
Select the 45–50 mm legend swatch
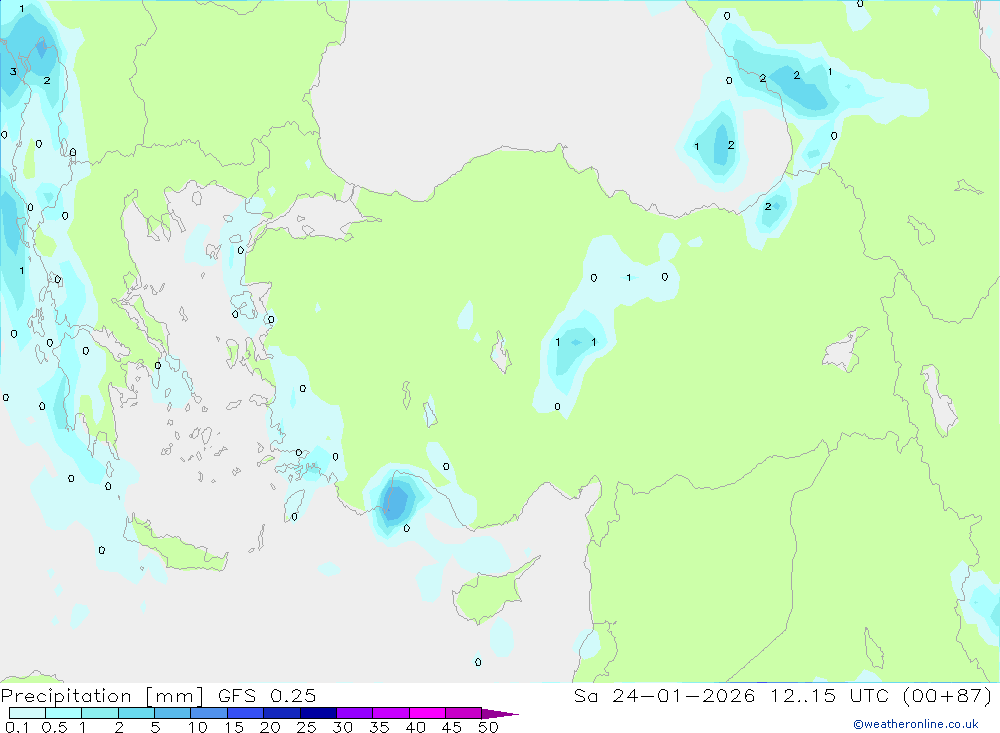coord(463,713)
